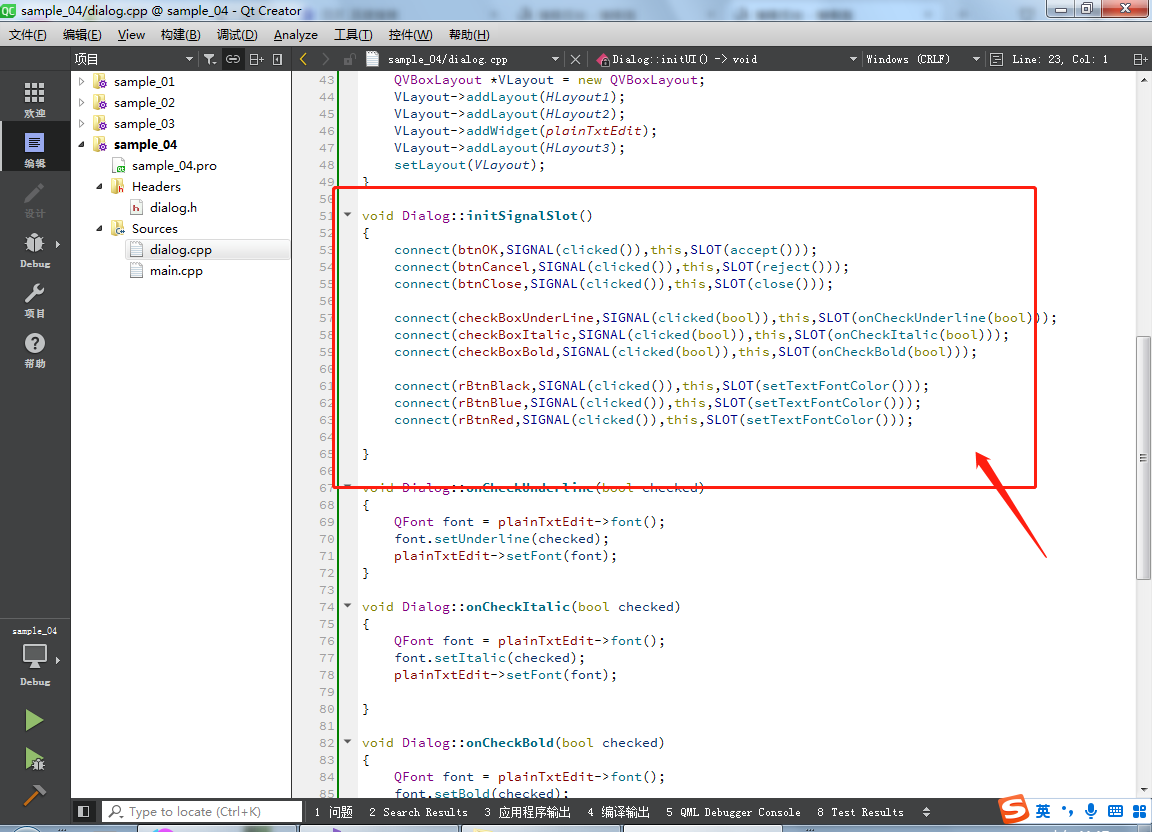Screen dimensions: 1152x832
Task: Click the microphone icon in IME bar
Action: point(1091,811)
